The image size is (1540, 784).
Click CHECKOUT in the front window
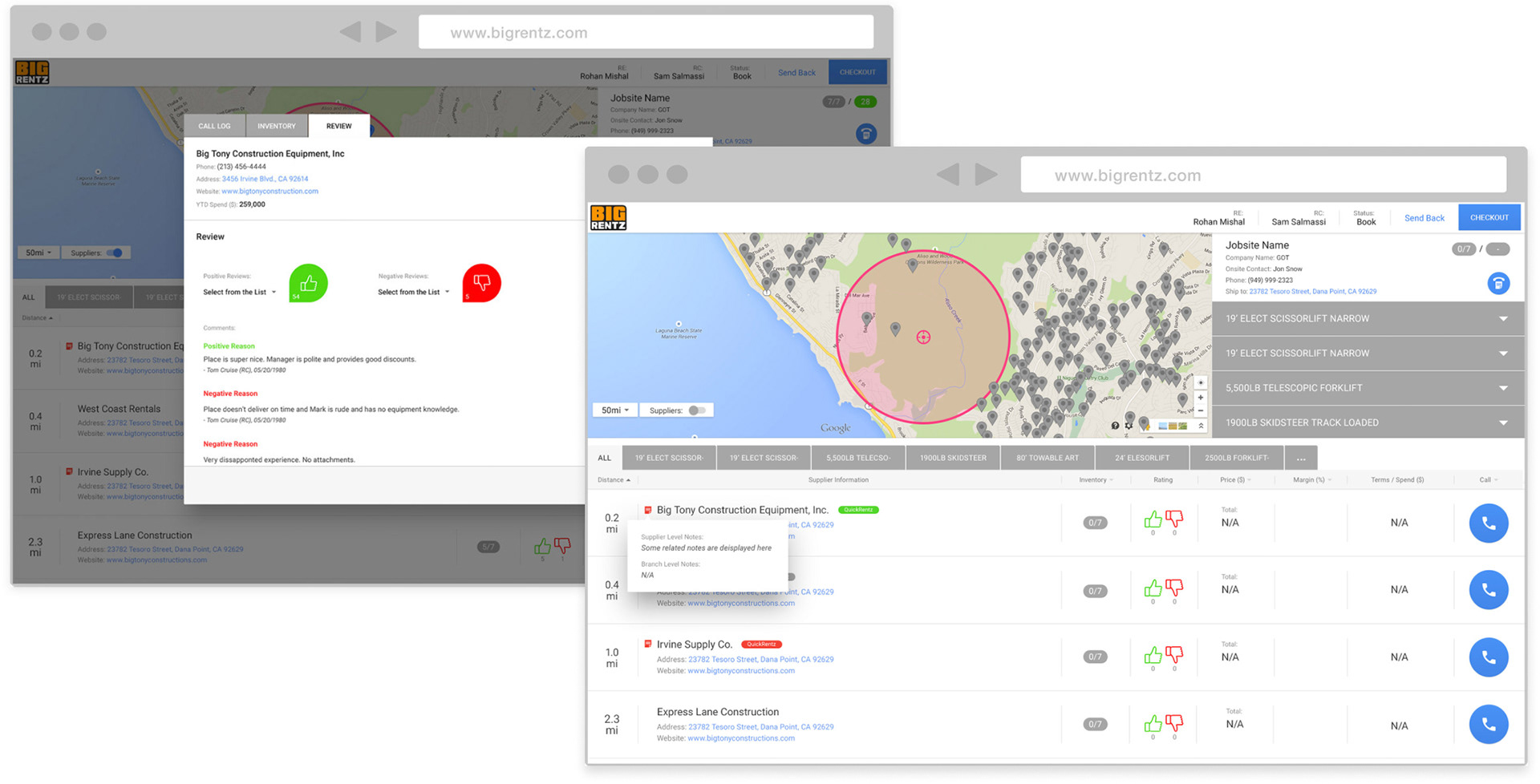(x=1489, y=217)
